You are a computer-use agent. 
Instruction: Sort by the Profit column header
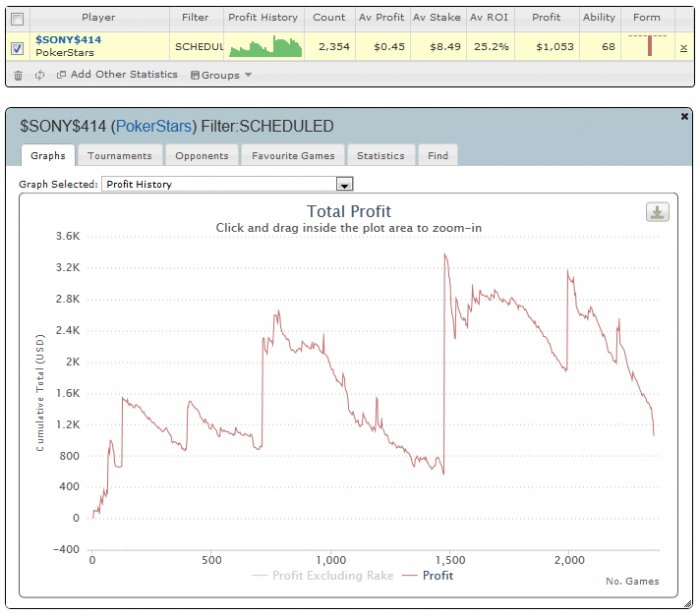click(x=546, y=17)
